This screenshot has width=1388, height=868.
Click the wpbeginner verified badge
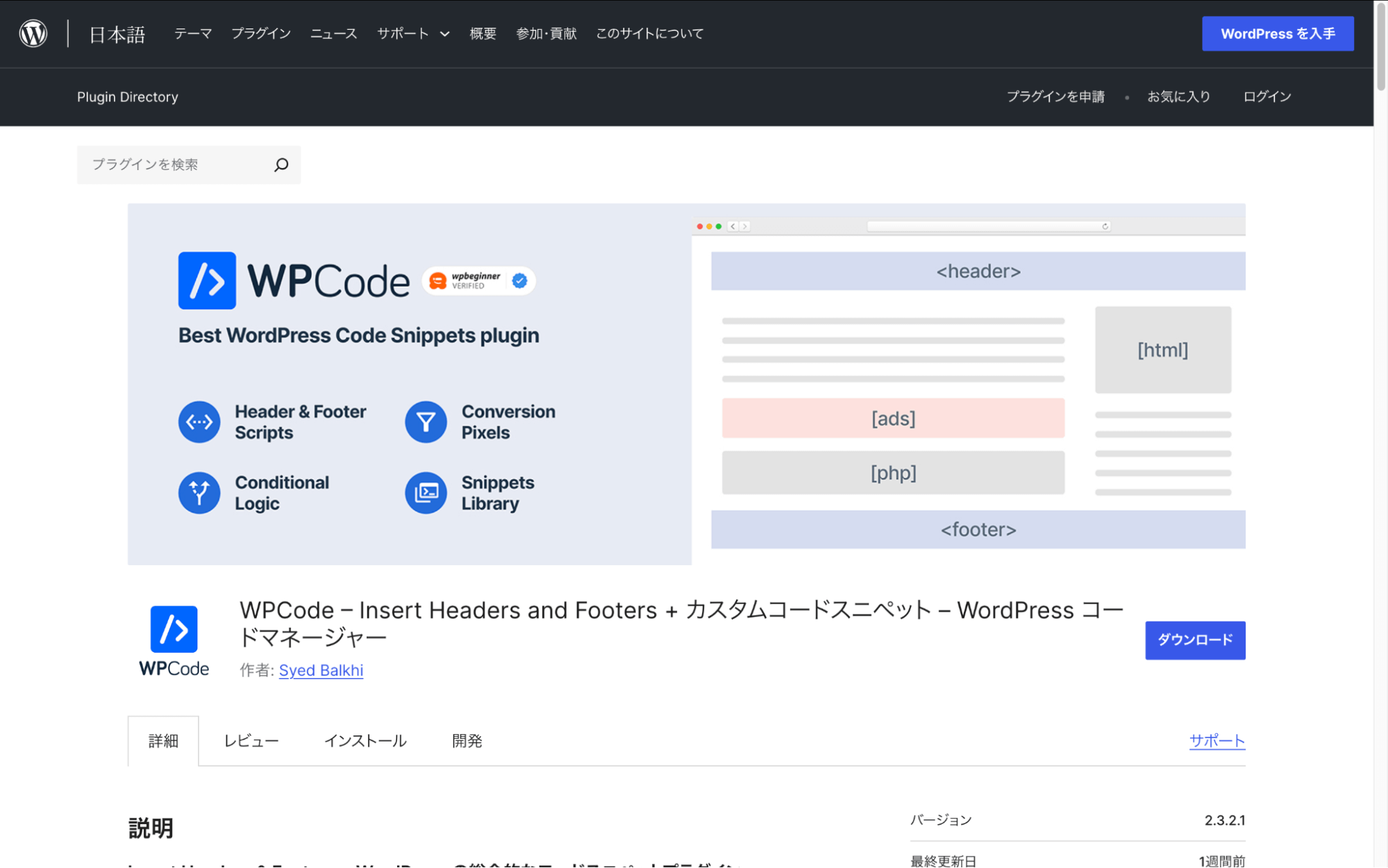(478, 281)
